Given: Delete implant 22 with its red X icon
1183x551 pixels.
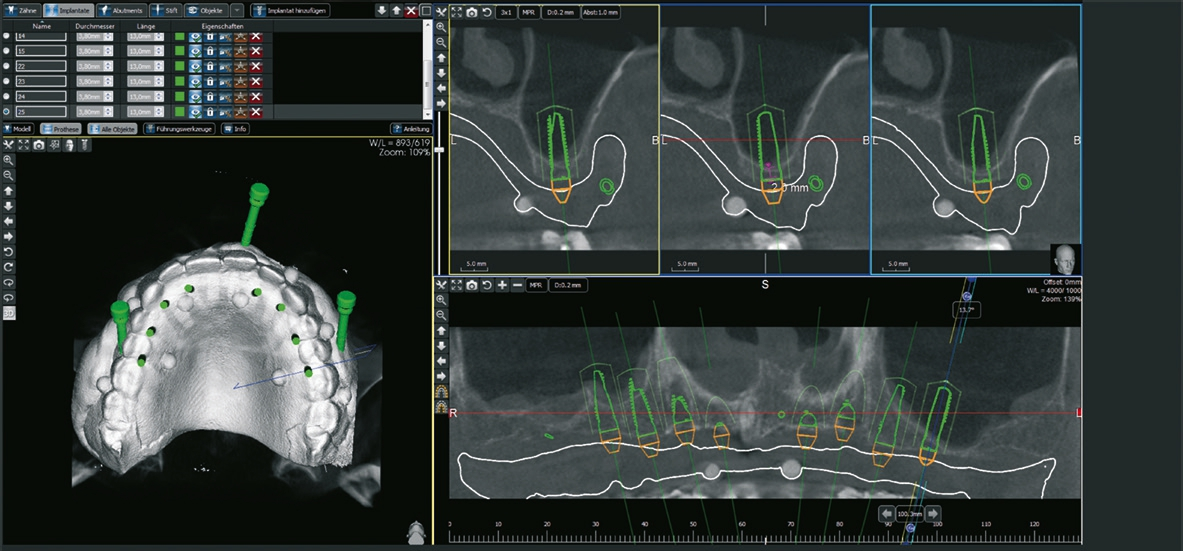Looking at the screenshot, I should click(257, 66).
